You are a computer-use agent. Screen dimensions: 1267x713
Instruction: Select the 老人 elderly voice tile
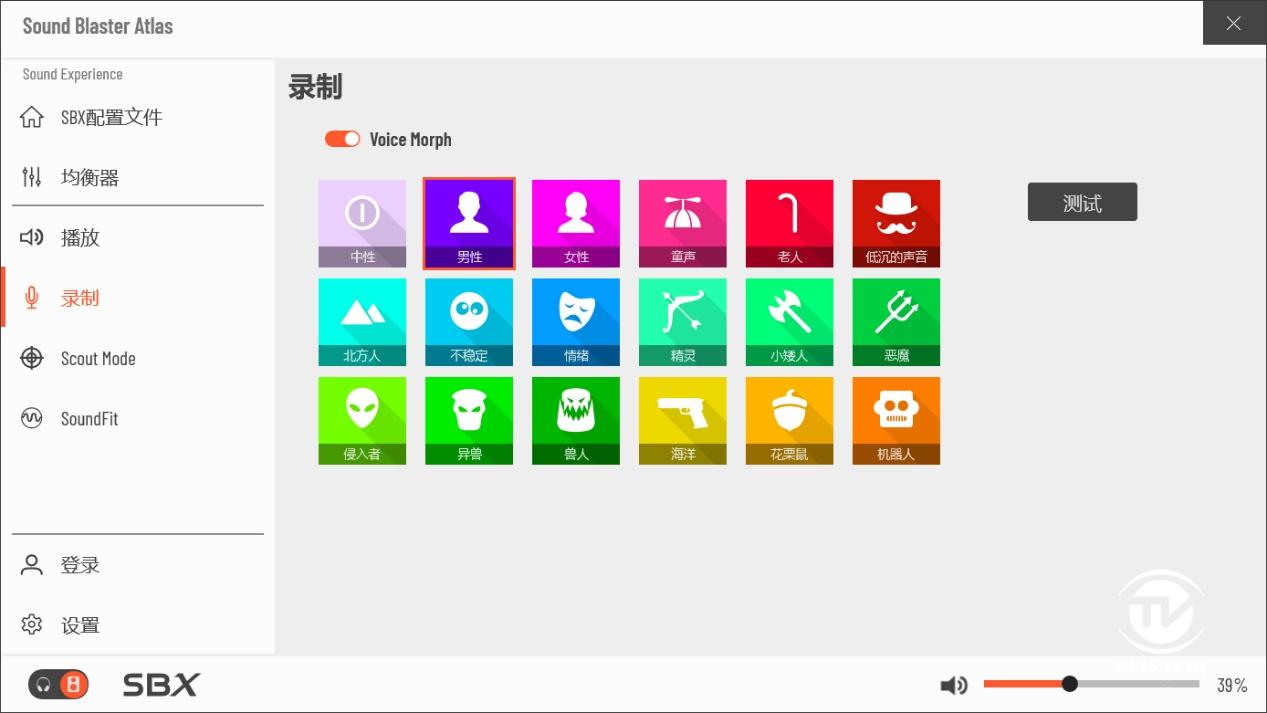[x=790, y=223]
